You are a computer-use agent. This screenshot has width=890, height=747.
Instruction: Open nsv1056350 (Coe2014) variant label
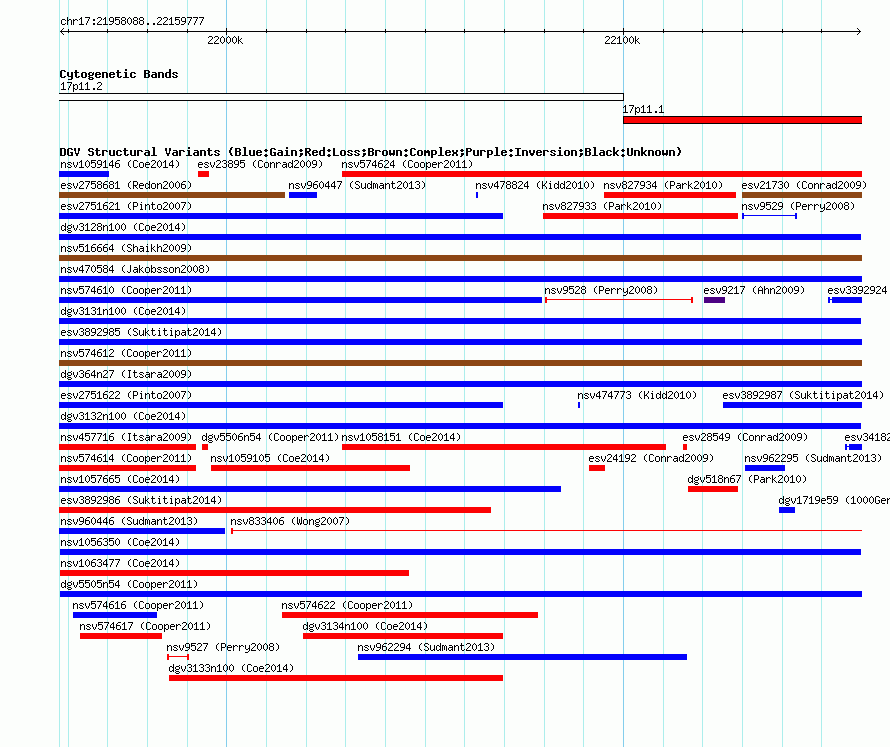[120, 543]
